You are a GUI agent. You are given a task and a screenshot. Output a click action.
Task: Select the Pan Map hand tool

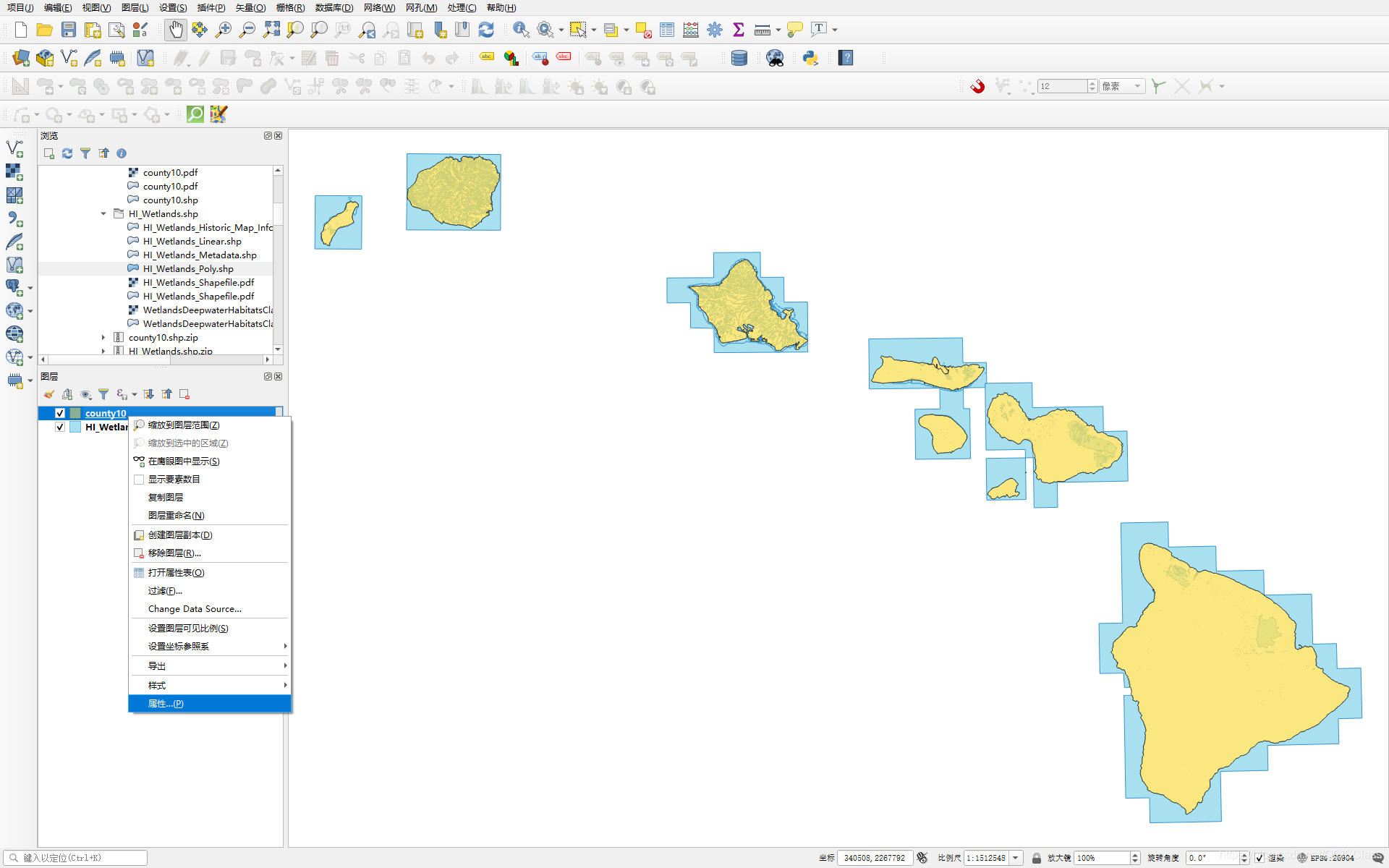[x=176, y=30]
